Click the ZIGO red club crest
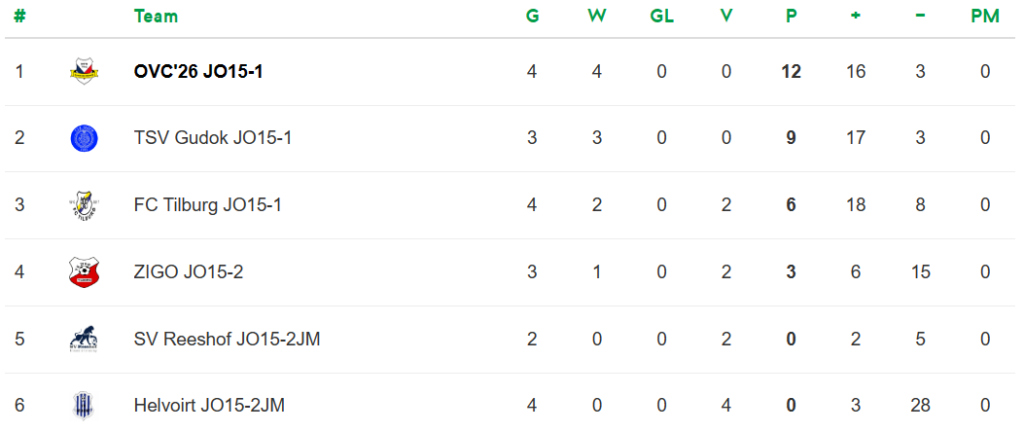 tap(84, 272)
